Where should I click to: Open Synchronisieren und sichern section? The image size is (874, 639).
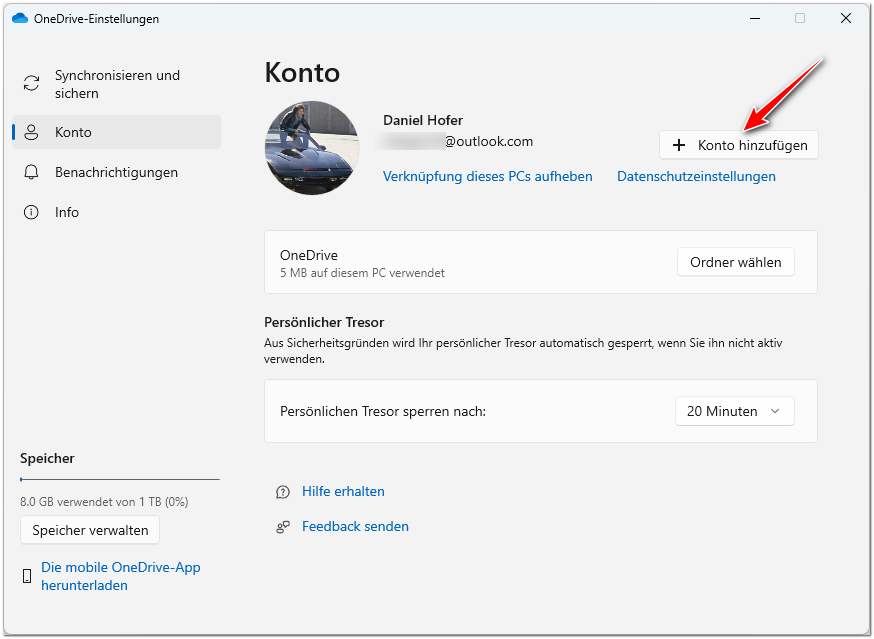pyautogui.click(x=117, y=84)
